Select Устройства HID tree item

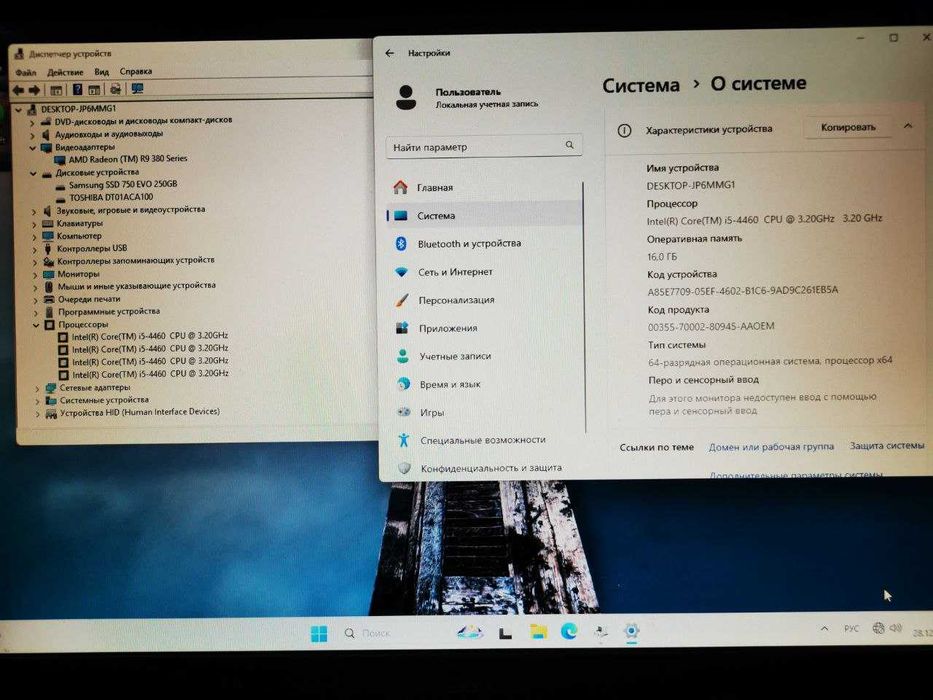[140, 412]
